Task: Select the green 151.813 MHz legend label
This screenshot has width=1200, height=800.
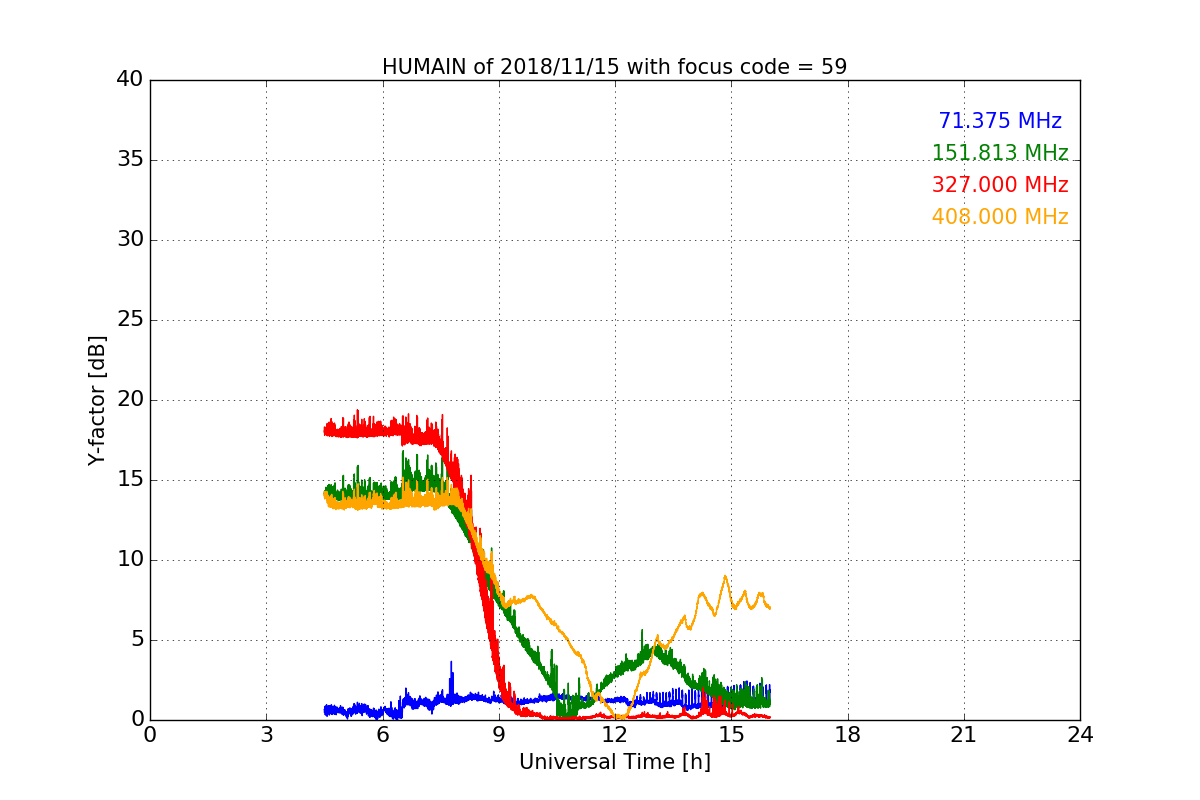Action: coord(1000,153)
